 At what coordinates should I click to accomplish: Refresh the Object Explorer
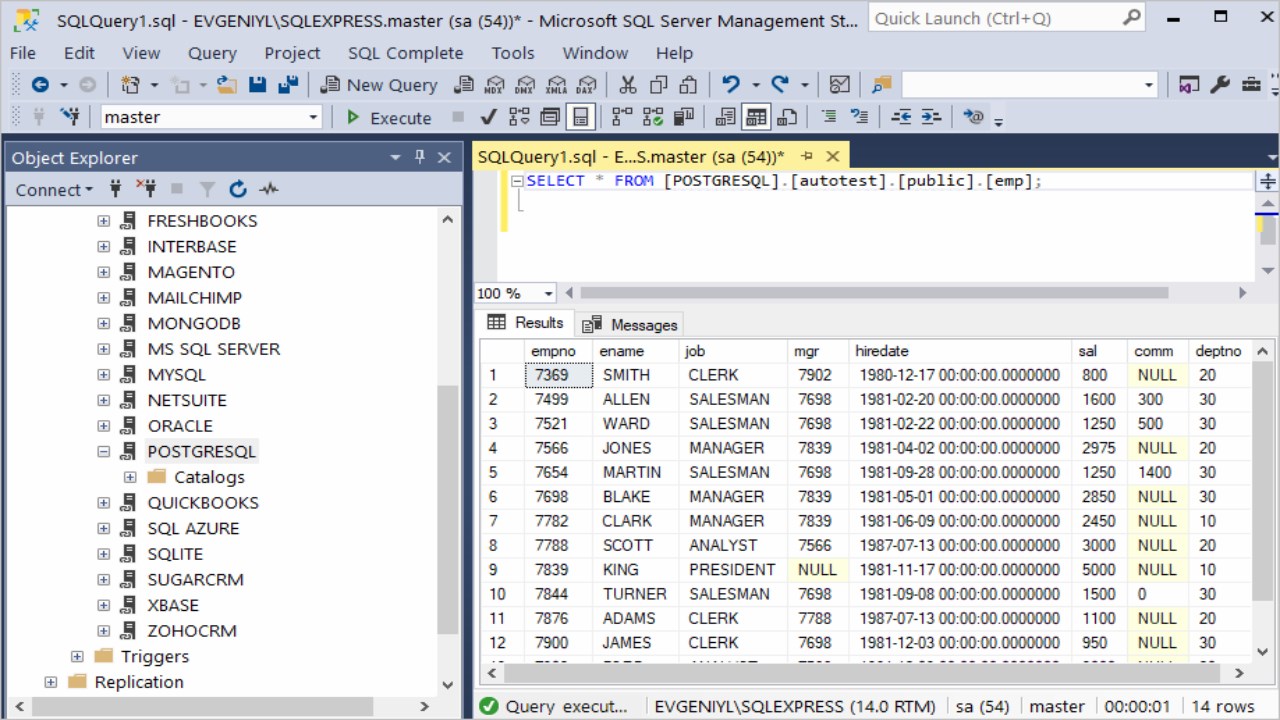pyautogui.click(x=237, y=189)
